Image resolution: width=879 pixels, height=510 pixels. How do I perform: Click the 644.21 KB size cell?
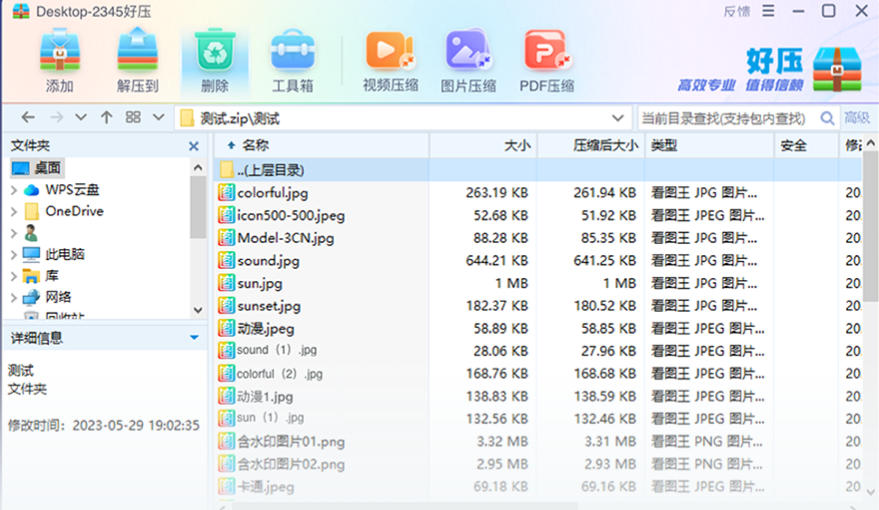coord(497,261)
